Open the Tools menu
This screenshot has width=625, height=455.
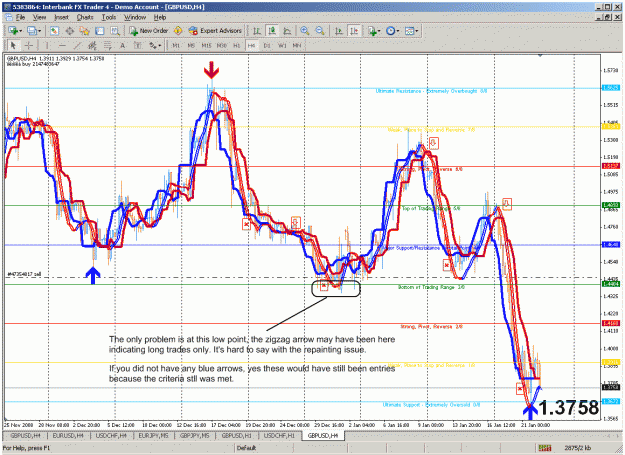(108, 17)
